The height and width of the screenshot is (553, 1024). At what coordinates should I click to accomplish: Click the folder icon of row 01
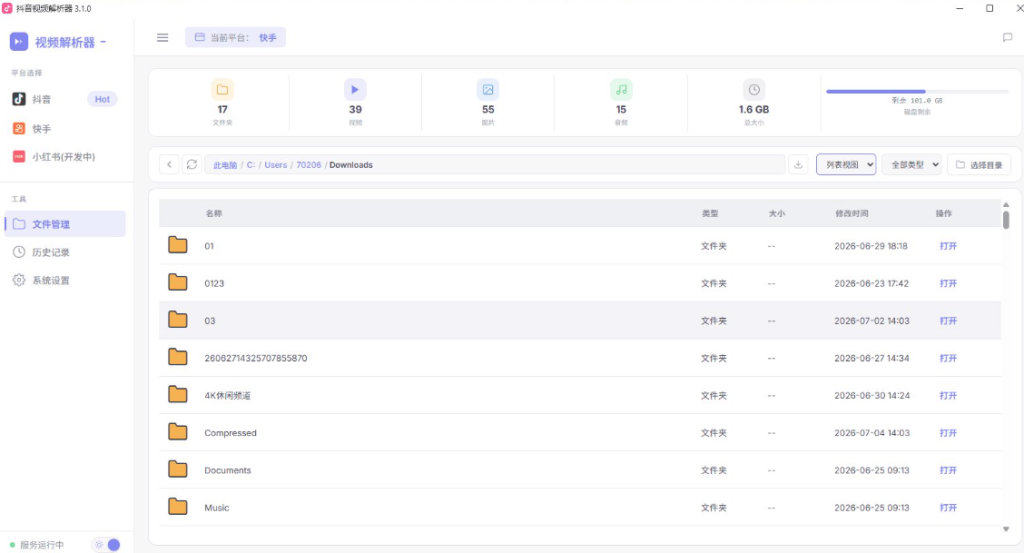tap(178, 245)
